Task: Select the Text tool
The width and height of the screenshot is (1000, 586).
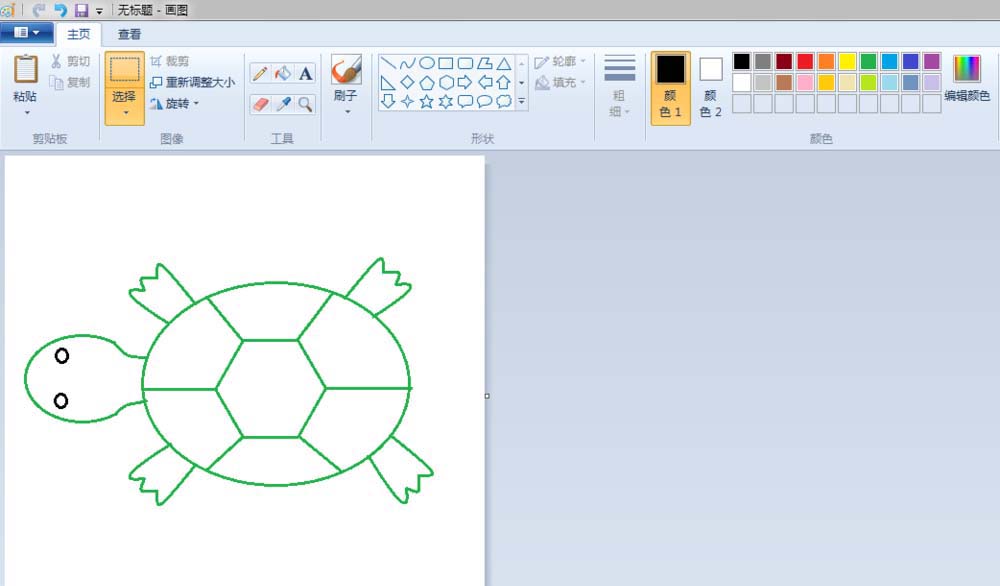Action: [x=305, y=73]
